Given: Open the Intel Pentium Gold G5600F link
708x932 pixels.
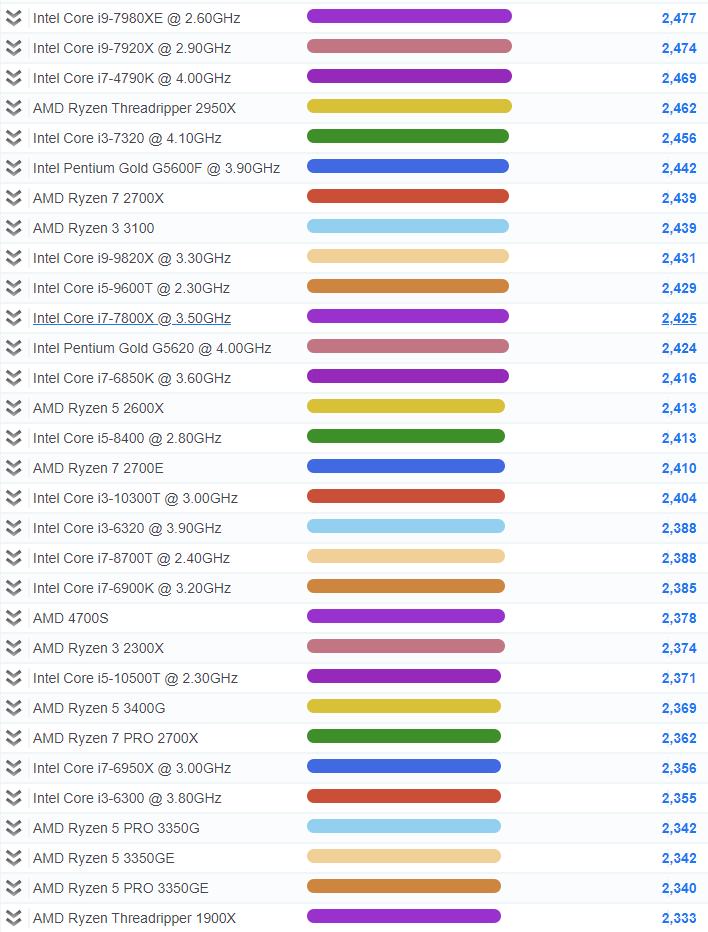Looking at the screenshot, I should point(156,168).
